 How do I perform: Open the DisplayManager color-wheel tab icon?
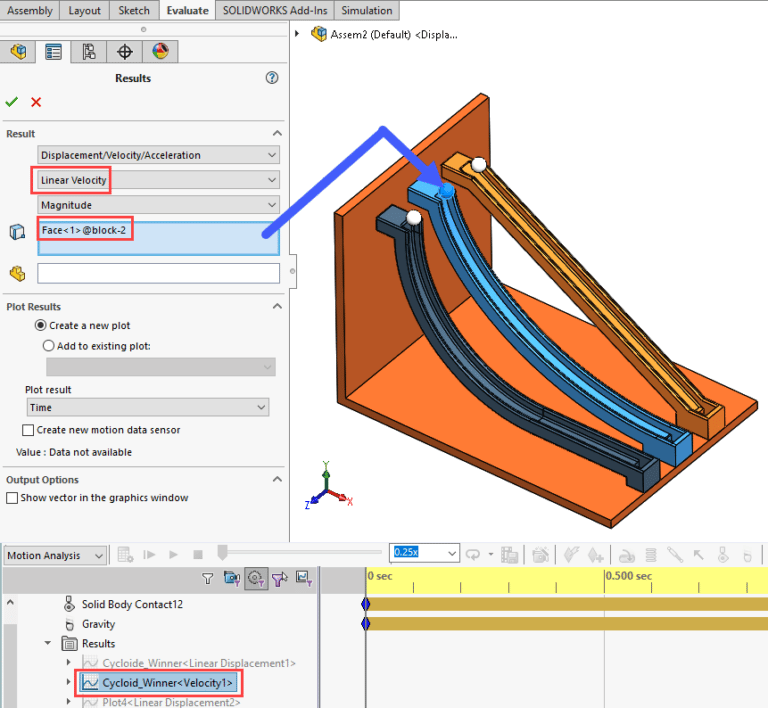160,51
